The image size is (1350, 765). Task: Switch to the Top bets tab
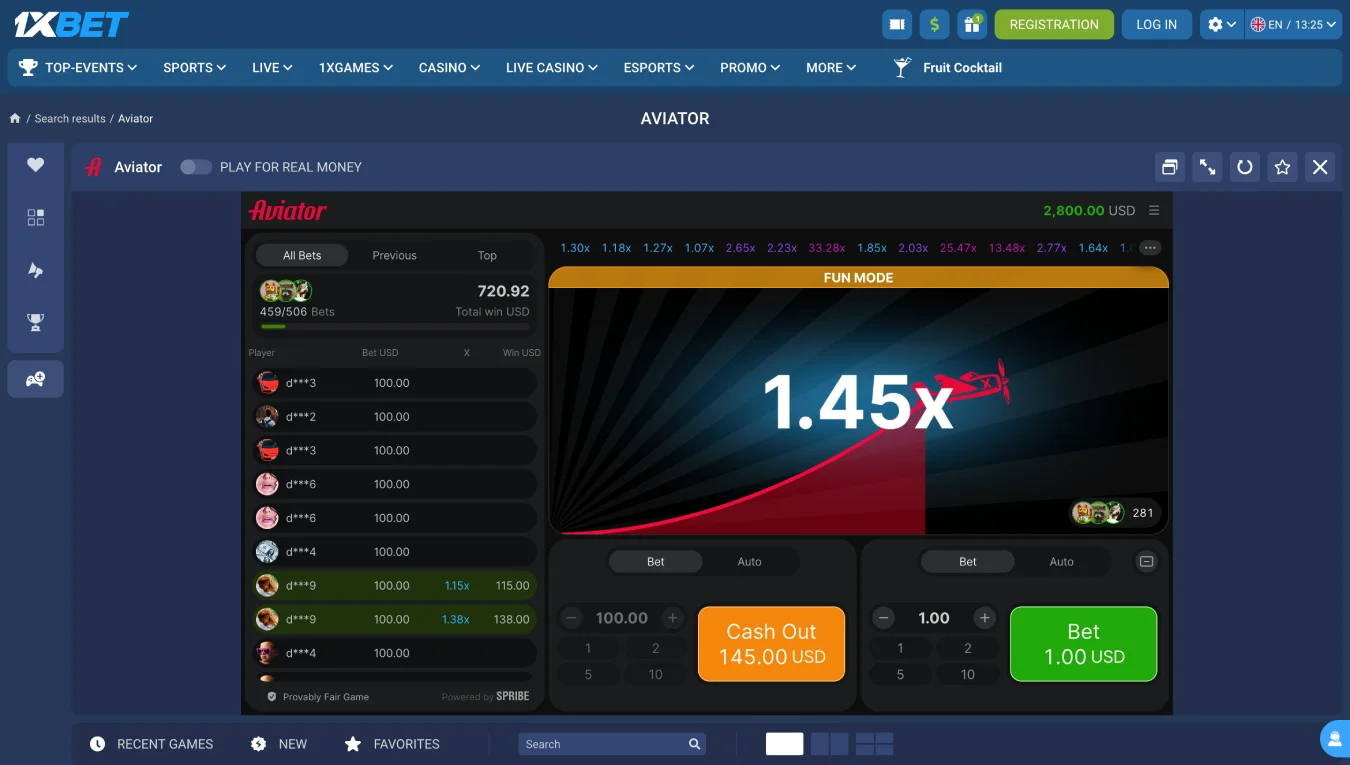(487, 256)
